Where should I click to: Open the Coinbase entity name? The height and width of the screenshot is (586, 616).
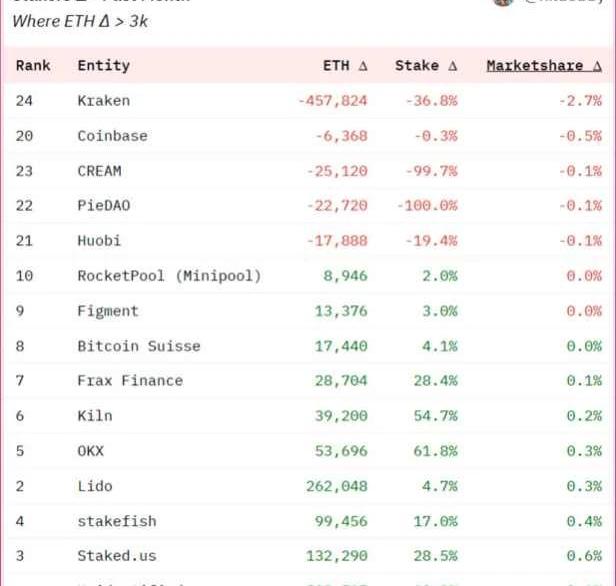tap(112, 136)
